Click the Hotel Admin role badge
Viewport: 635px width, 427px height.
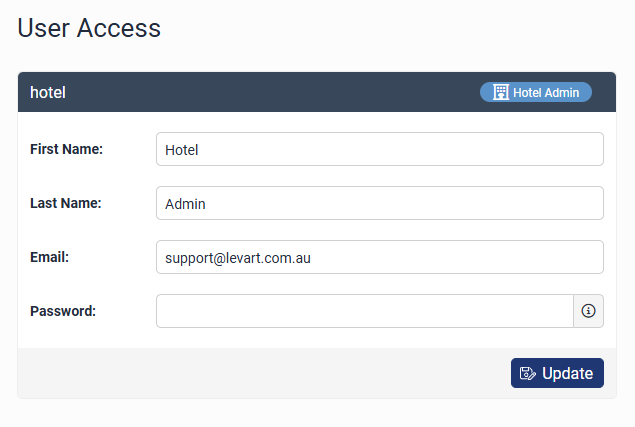point(536,92)
